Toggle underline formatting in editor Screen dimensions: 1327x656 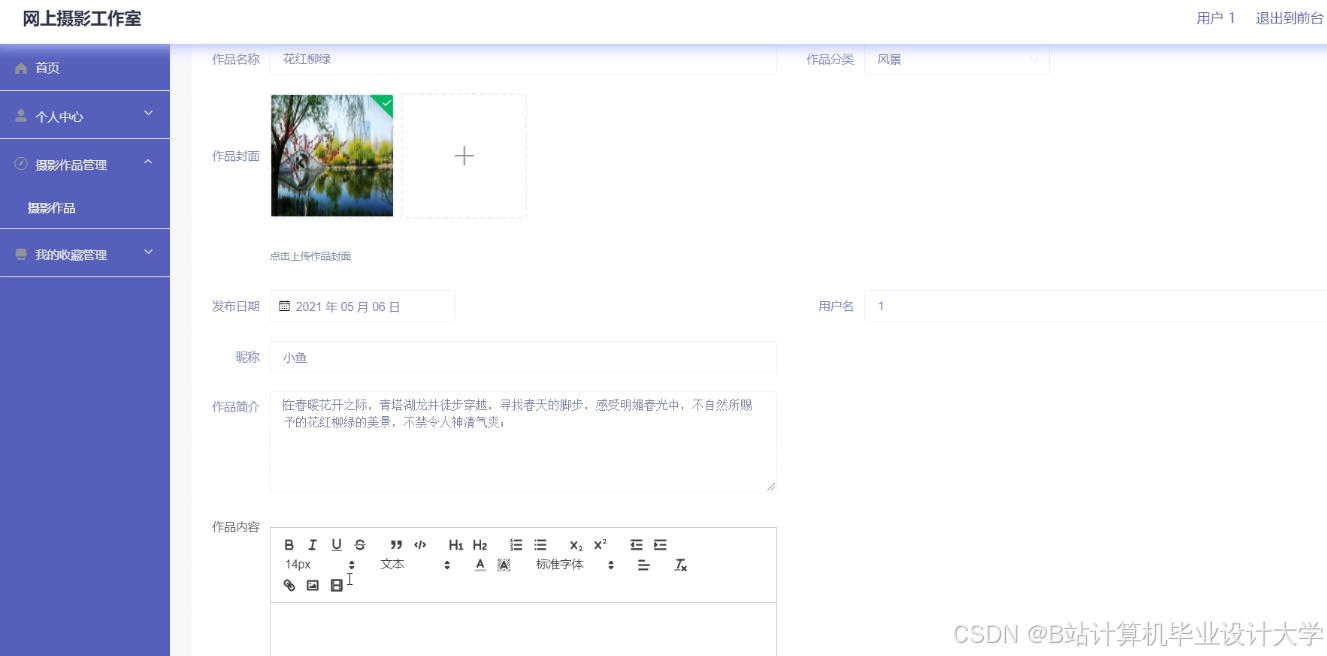coord(336,545)
